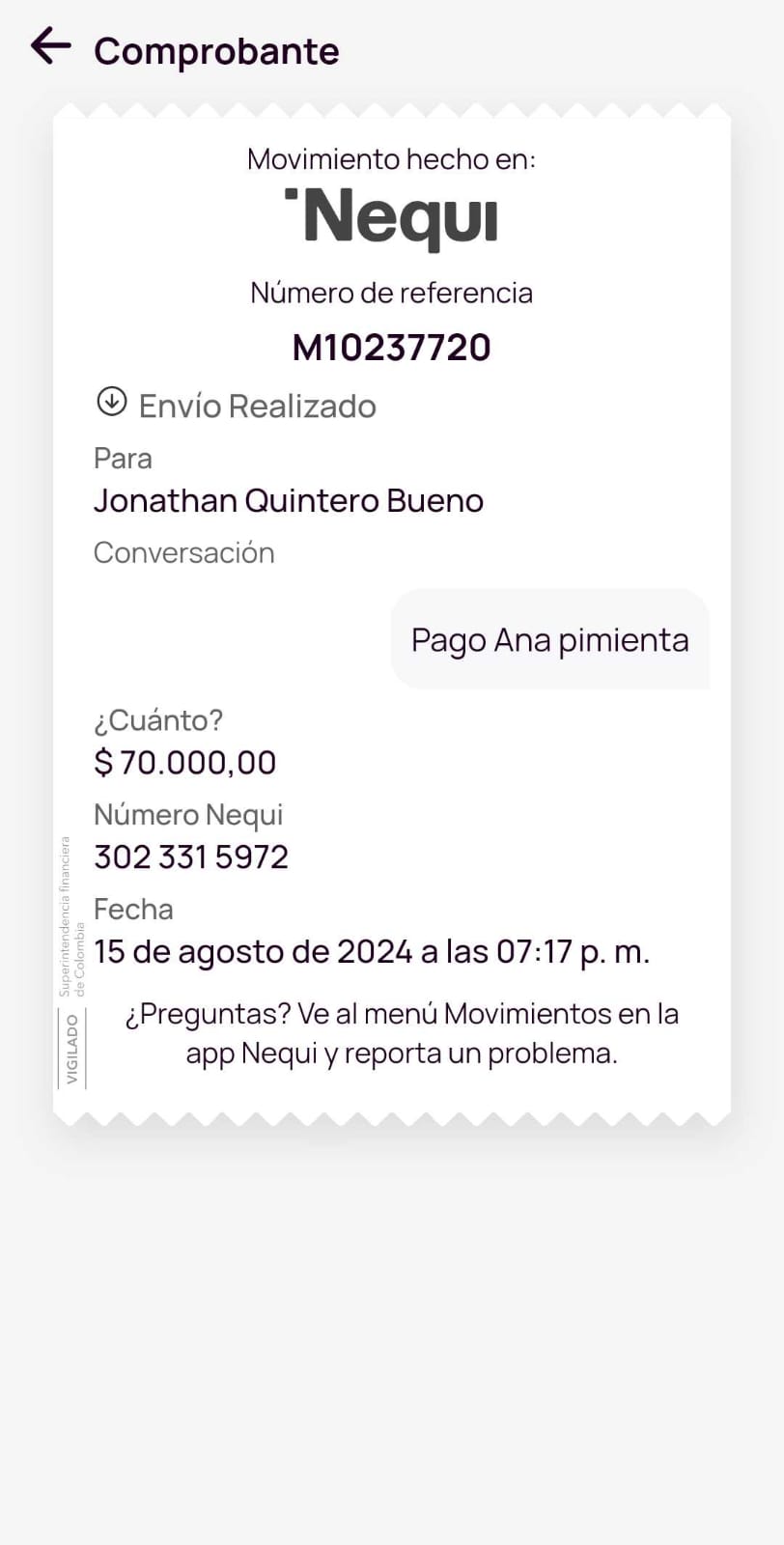Screen dimensions: 784x1545
Task: Tap the ¿Cuánto? label
Action: 158,720
